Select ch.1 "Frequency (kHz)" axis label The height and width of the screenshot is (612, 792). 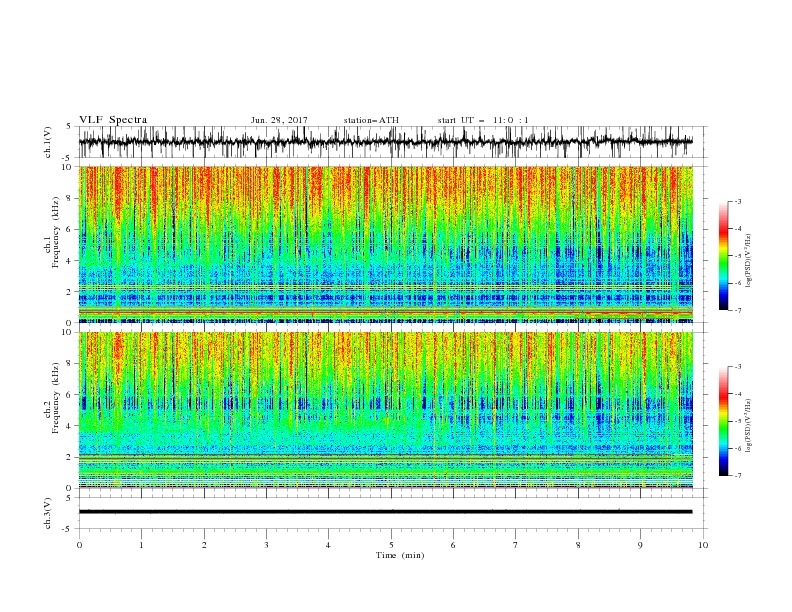(55, 233)
